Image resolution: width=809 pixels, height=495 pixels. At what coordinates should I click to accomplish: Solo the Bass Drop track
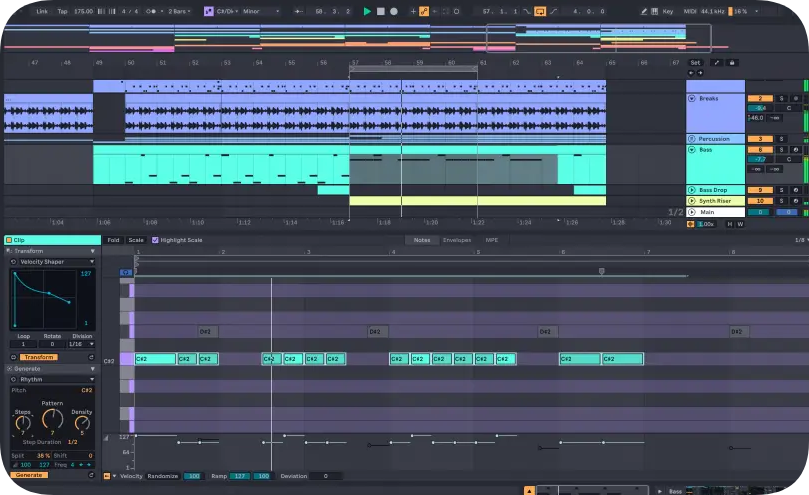(x=781, y=190)
